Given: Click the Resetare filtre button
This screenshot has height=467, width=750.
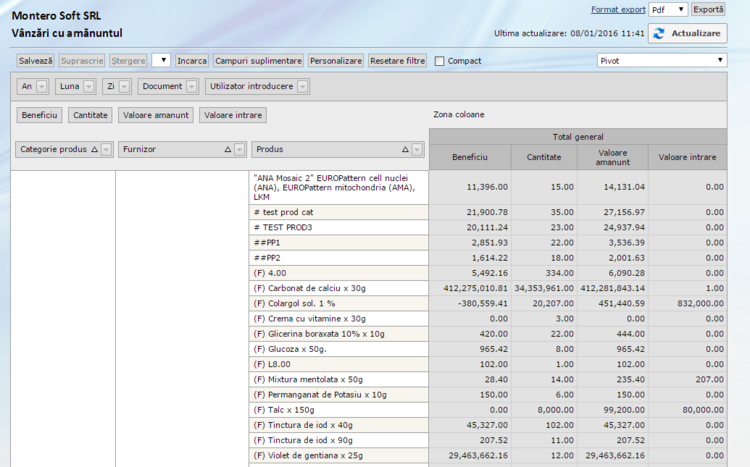Looking at the screenshot, I should pos(397,61).
